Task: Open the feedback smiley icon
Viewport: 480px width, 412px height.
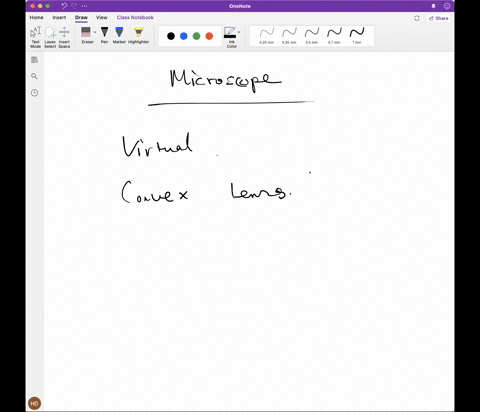Action: [x=447, y=6]
